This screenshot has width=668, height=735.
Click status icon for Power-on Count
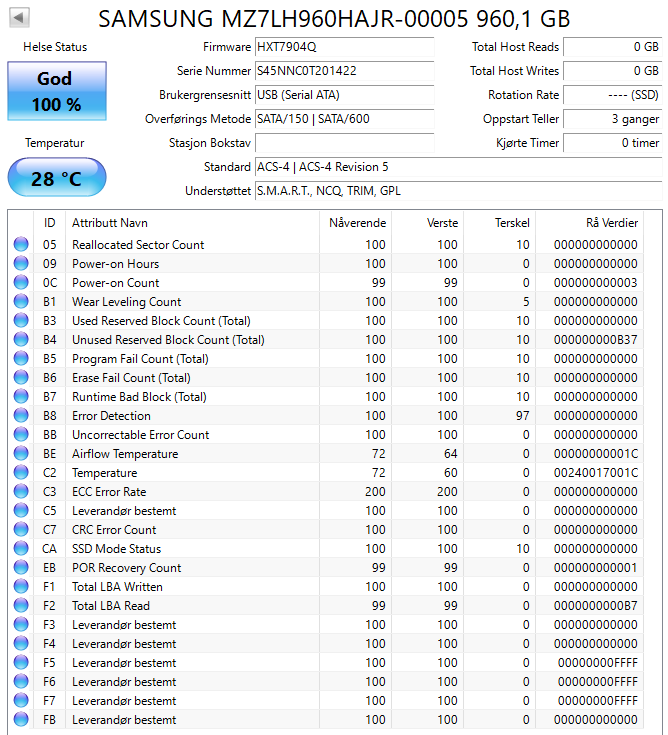pos(21,282)
